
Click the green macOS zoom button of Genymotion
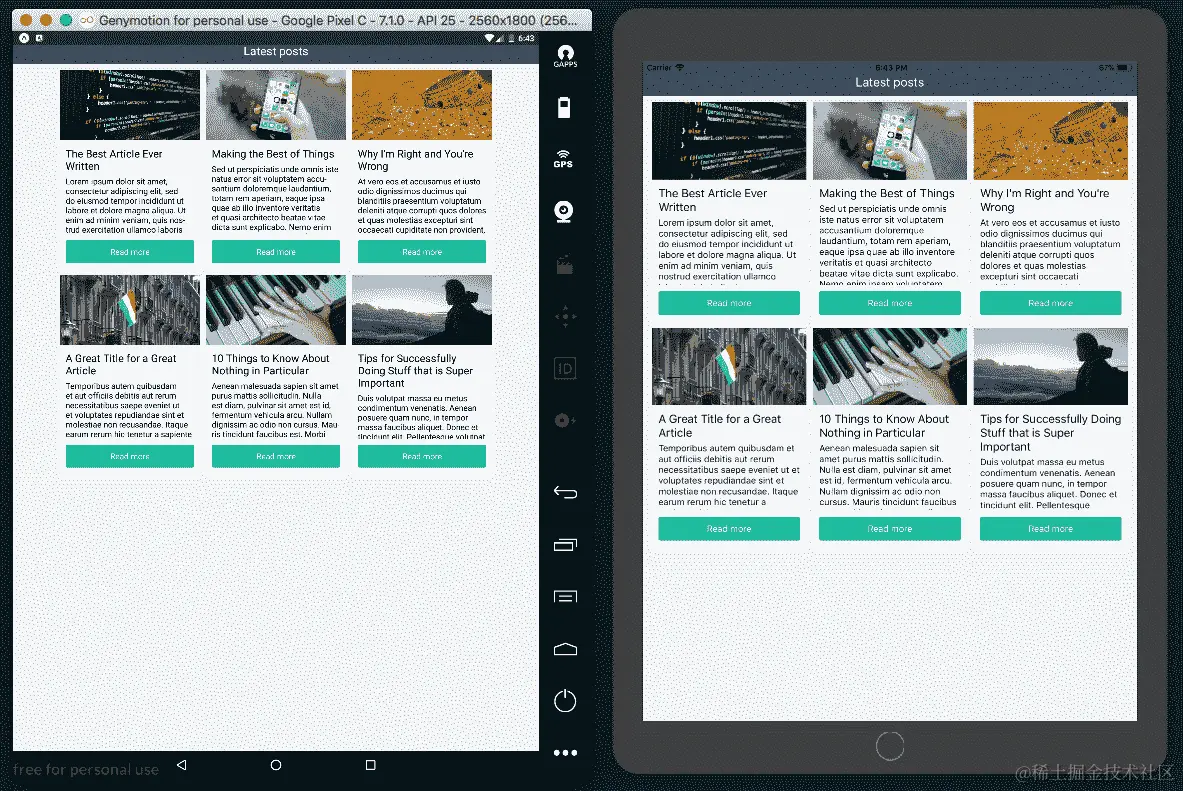click(66, 20)
